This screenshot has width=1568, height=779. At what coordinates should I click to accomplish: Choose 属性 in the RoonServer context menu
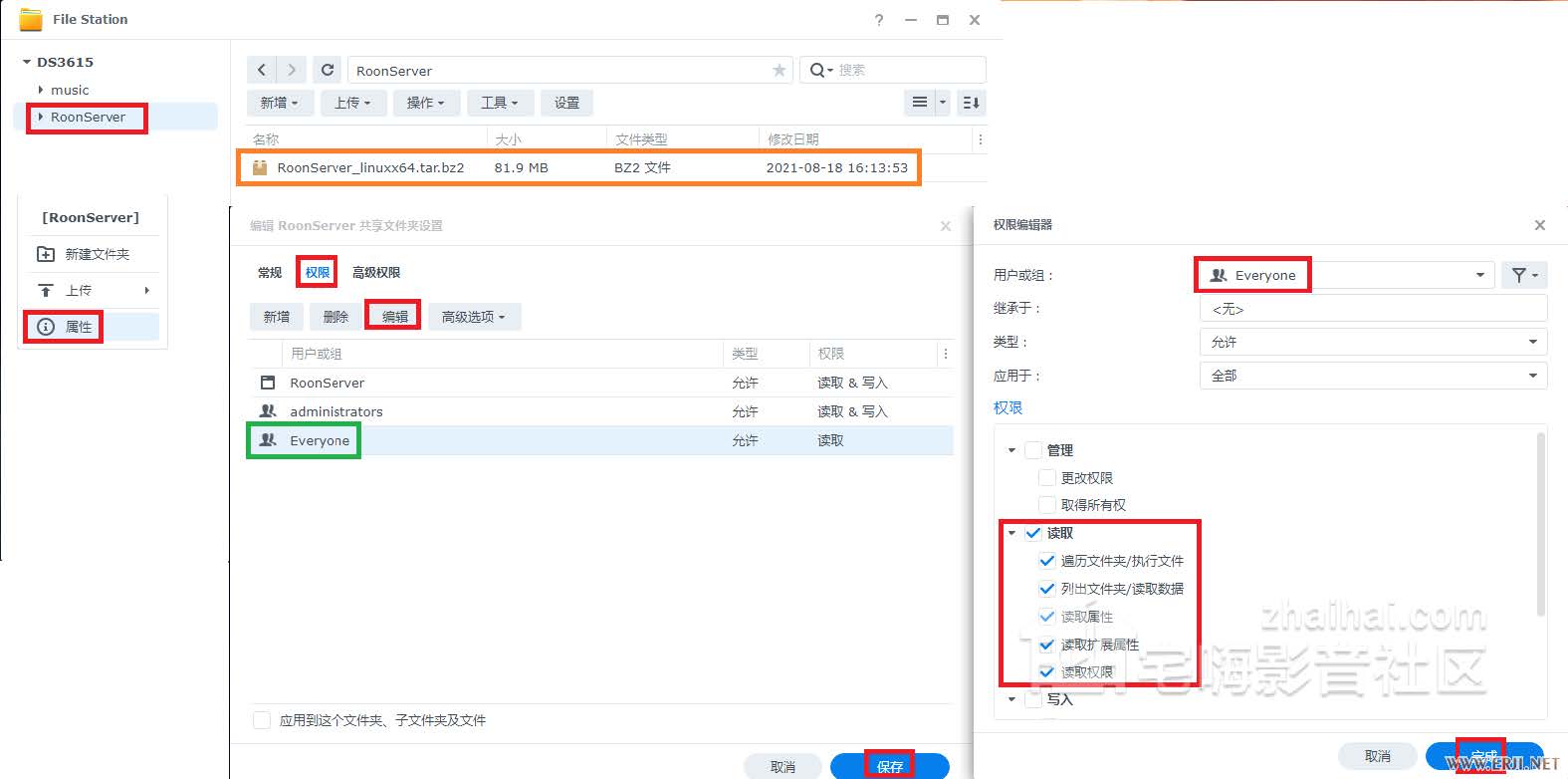point(93,327)
